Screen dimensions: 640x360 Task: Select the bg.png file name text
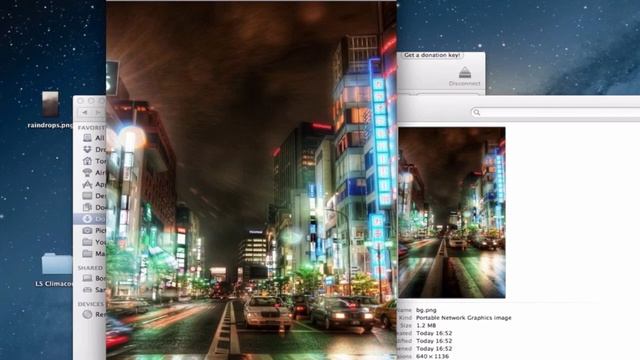coord(426,310)
